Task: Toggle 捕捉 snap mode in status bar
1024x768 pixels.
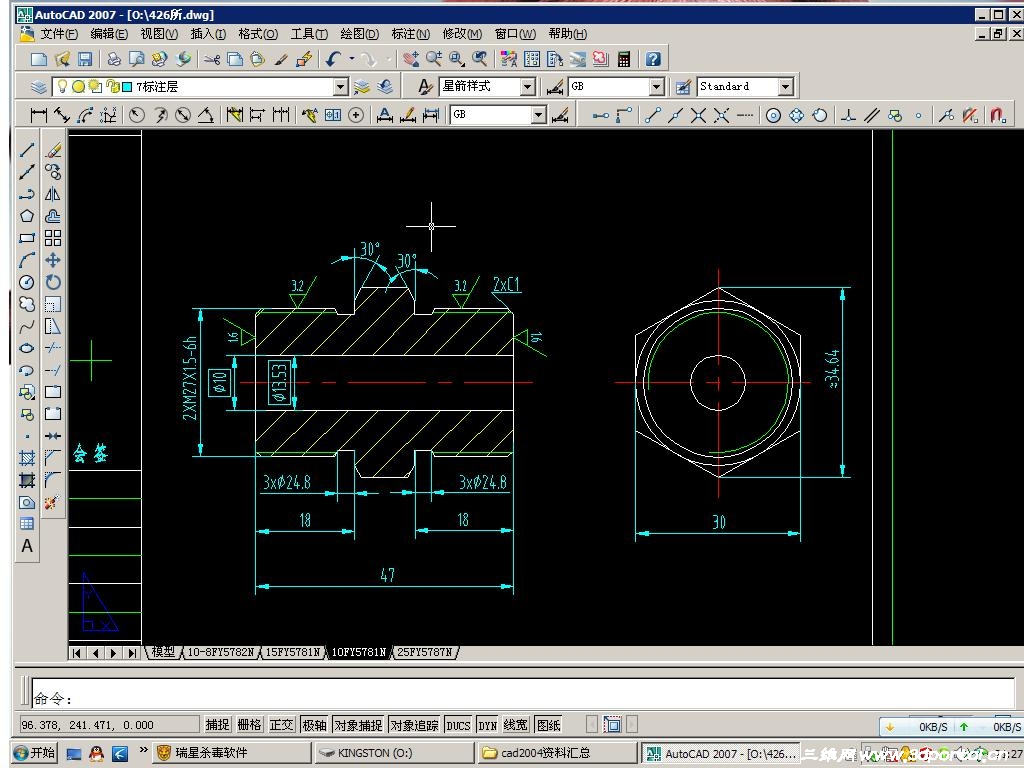Action: click(x=217, y=725)
